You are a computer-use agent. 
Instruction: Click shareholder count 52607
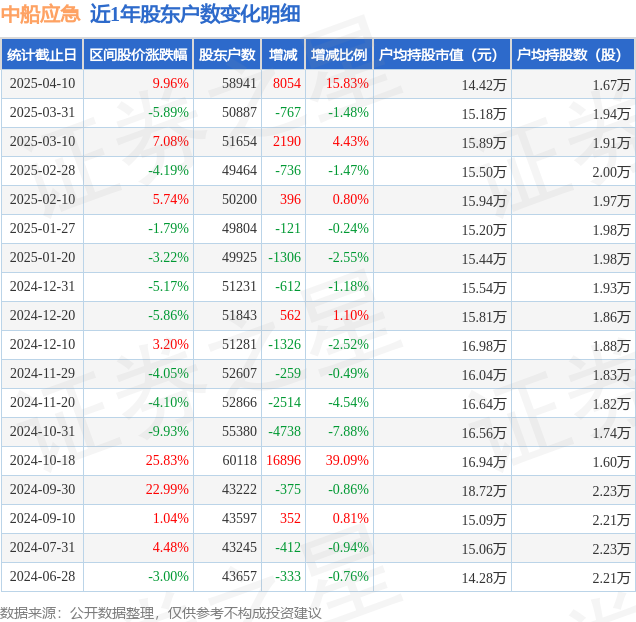pos(239,373)
